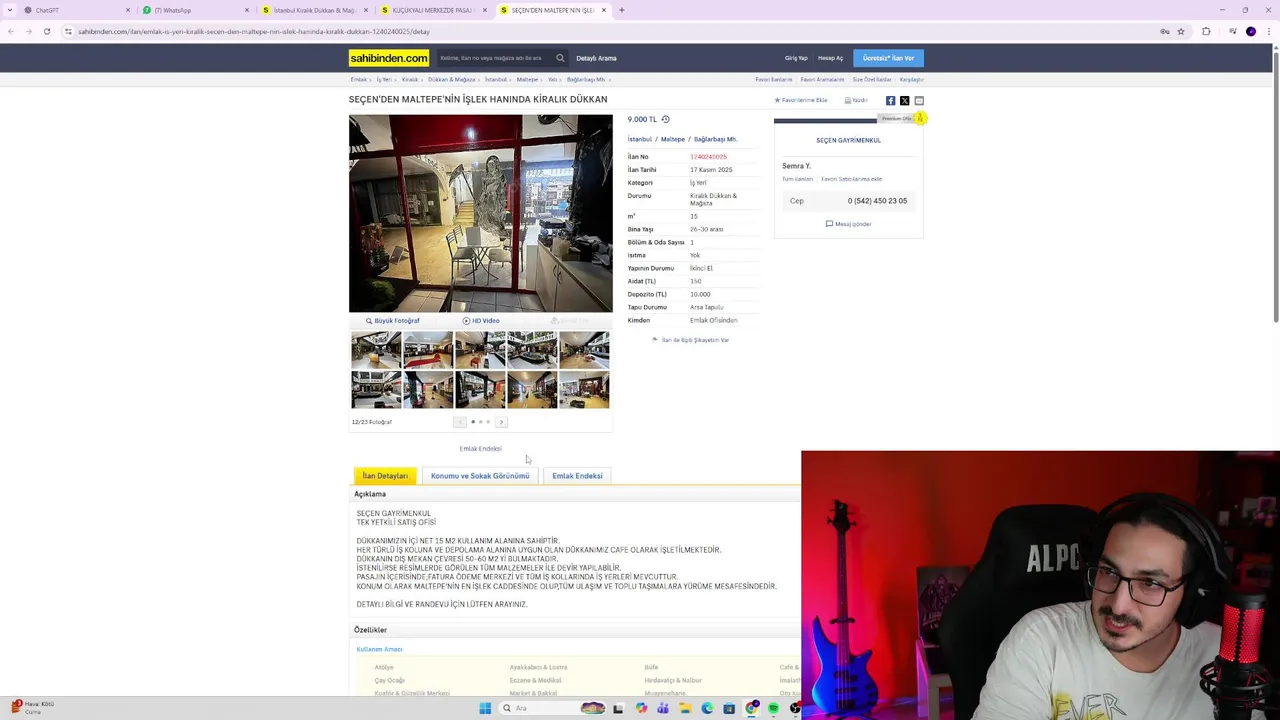
Task: Select first thumbnail in top row
Action: 376,350
